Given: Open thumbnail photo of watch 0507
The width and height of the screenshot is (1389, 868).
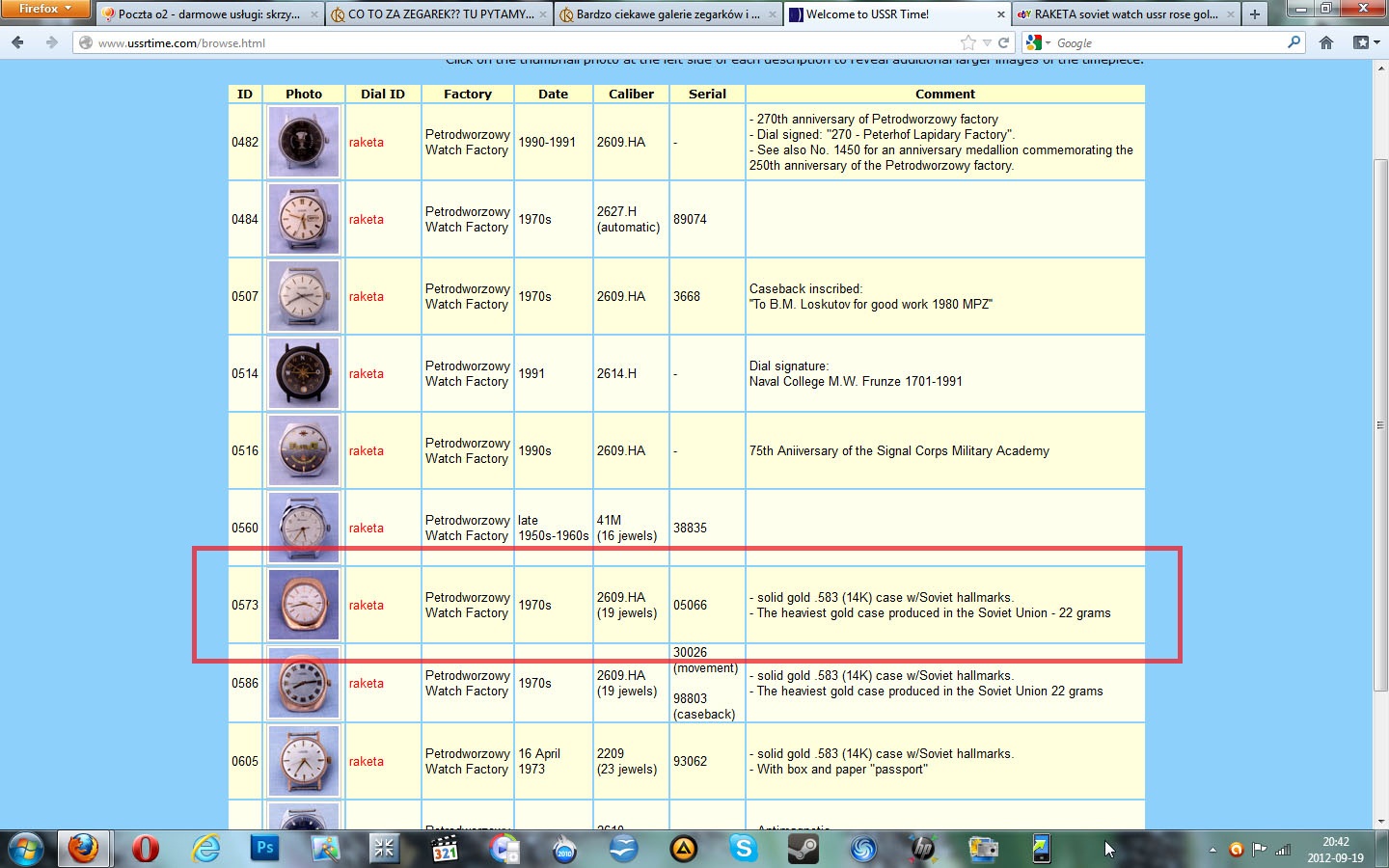Looking at the screenshot, I should point(304,296).
